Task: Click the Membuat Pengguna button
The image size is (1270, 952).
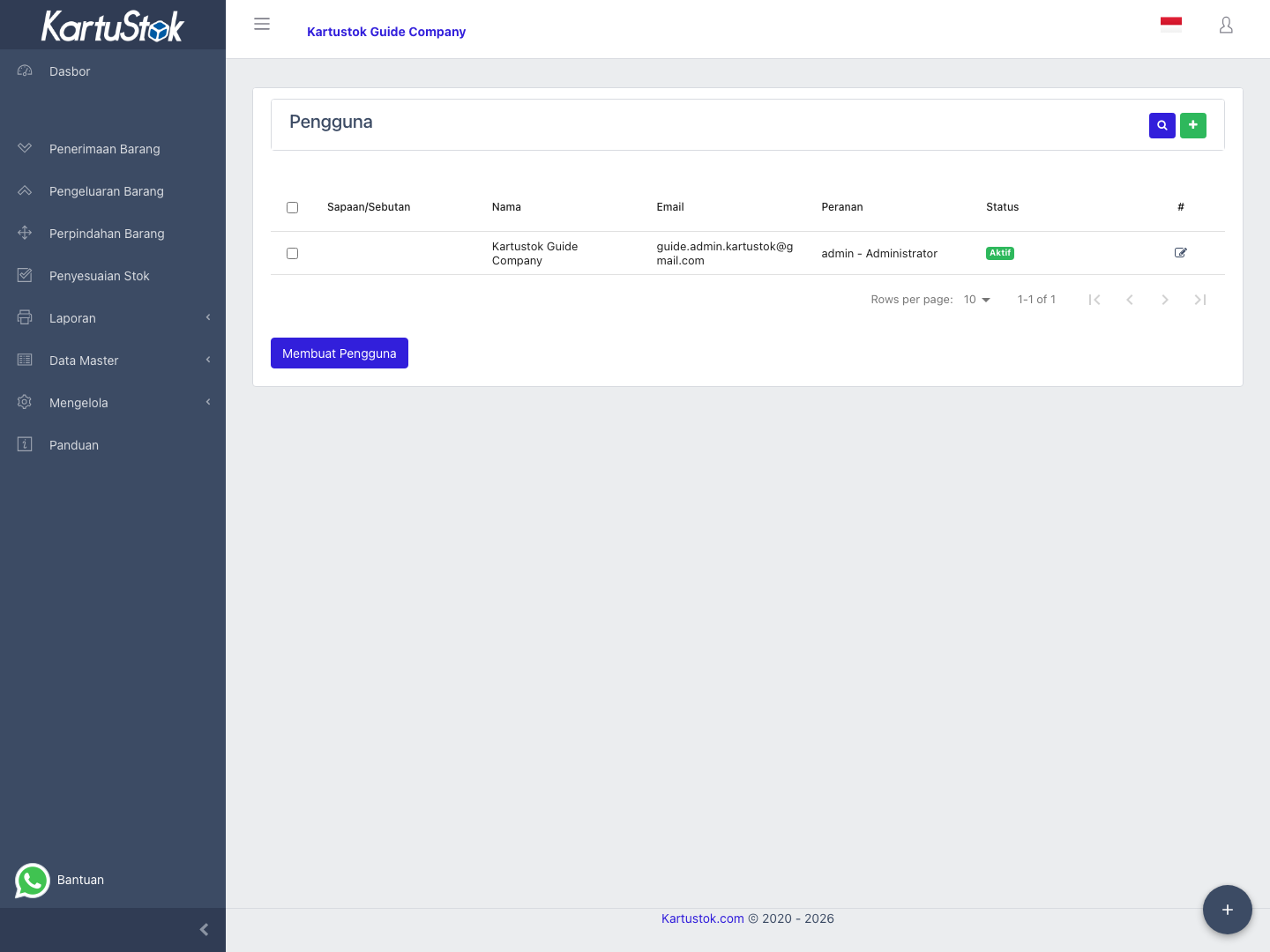Action: [x=340, y=353]
